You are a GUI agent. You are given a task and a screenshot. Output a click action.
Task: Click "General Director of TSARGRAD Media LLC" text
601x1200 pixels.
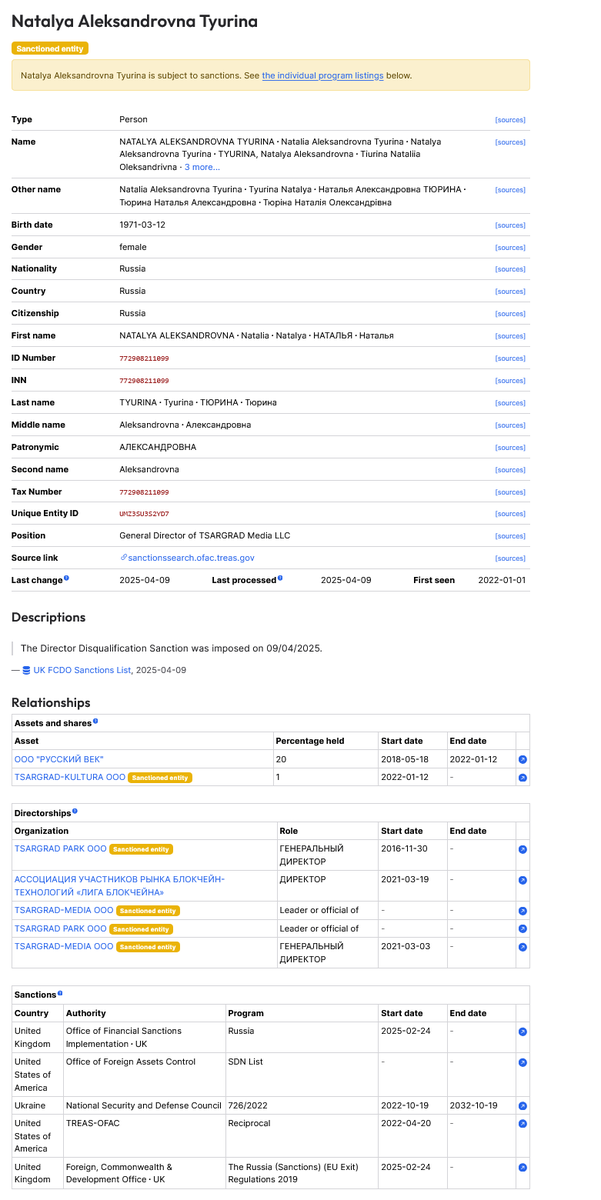click(x=204, y=536)
